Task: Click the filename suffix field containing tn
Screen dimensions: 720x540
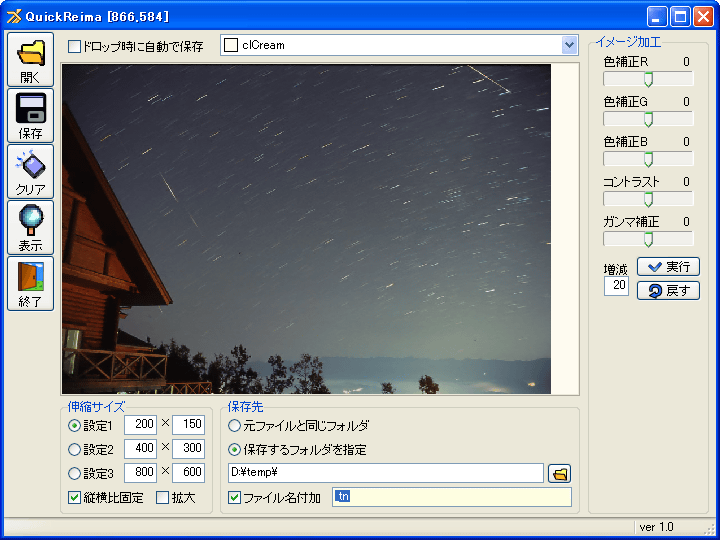Action: 452,497
